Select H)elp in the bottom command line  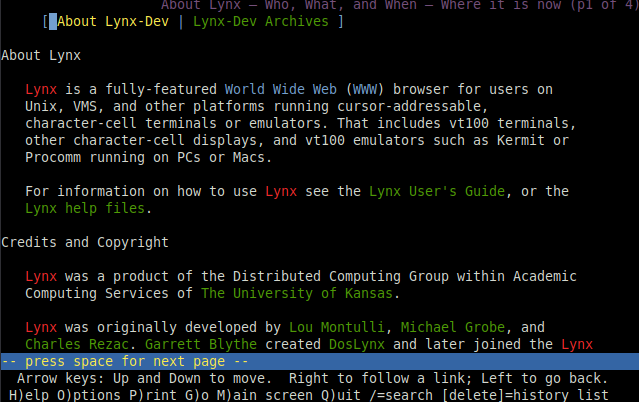tap(29, 395)
